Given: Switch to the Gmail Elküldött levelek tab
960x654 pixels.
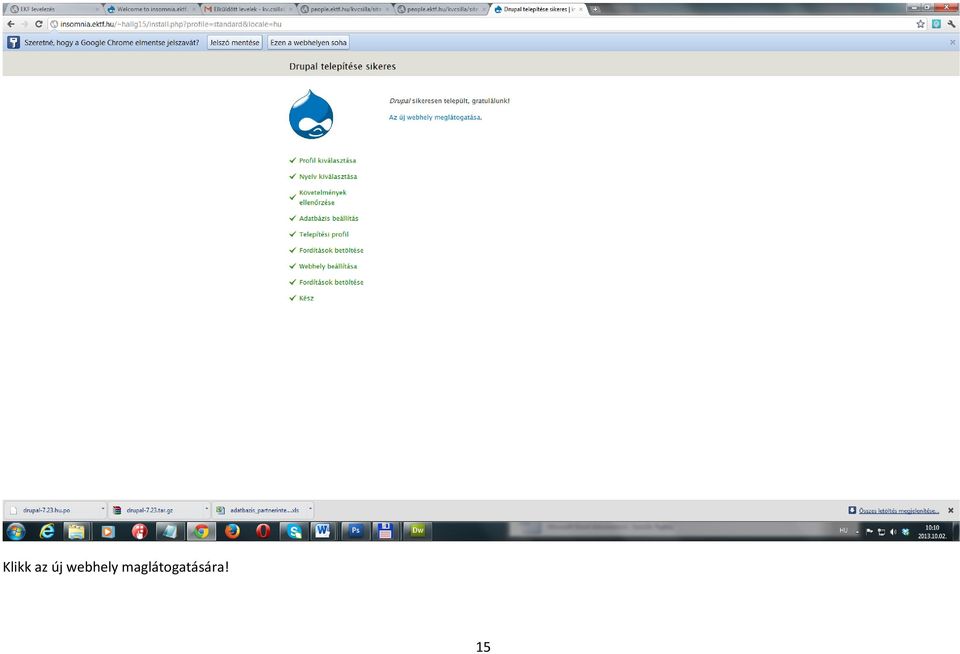Looking at the screenshot, I should coord(248,9).
